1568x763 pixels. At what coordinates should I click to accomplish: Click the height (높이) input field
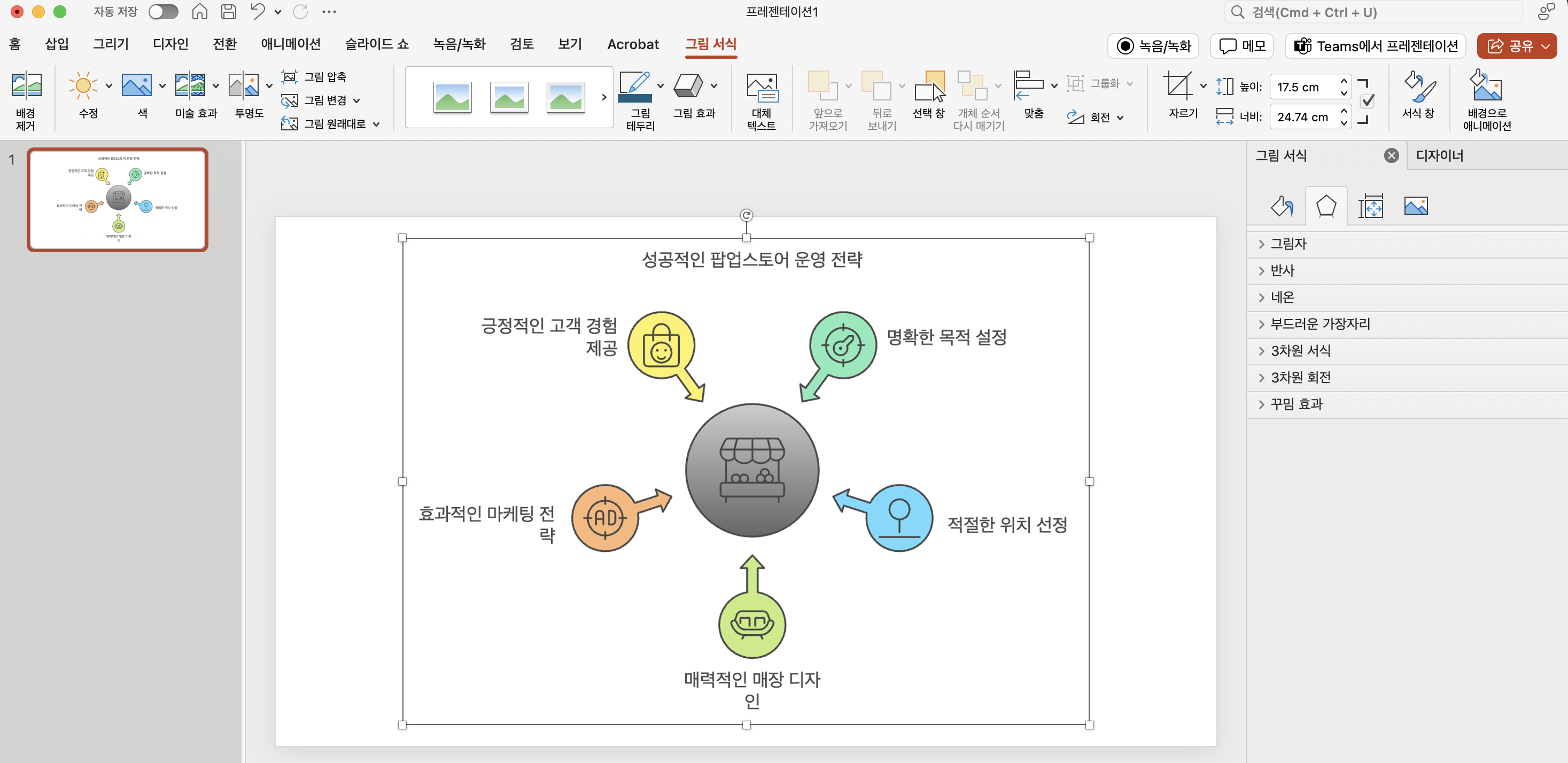tap(1303, 87)
